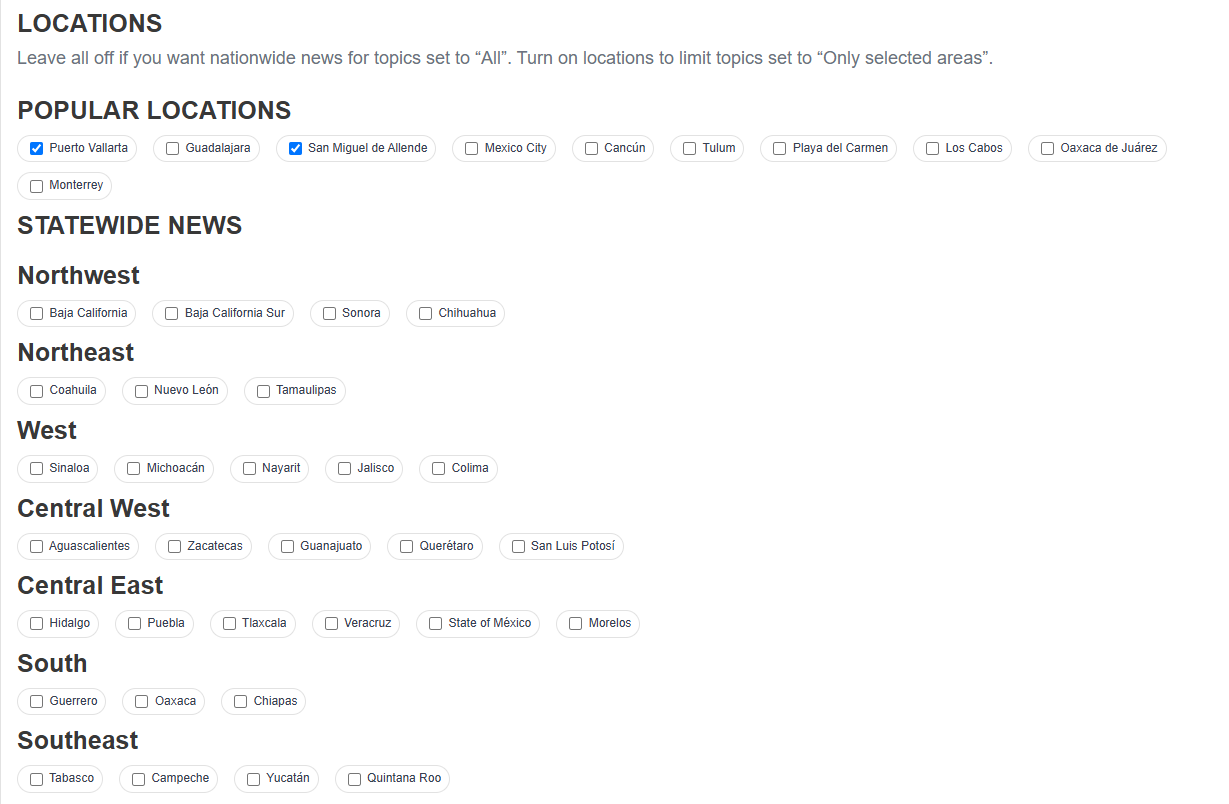The height and width of the screenshot is (804, 1229).
Task: Check San Luis Potosí checkbox
Action: 519,547
